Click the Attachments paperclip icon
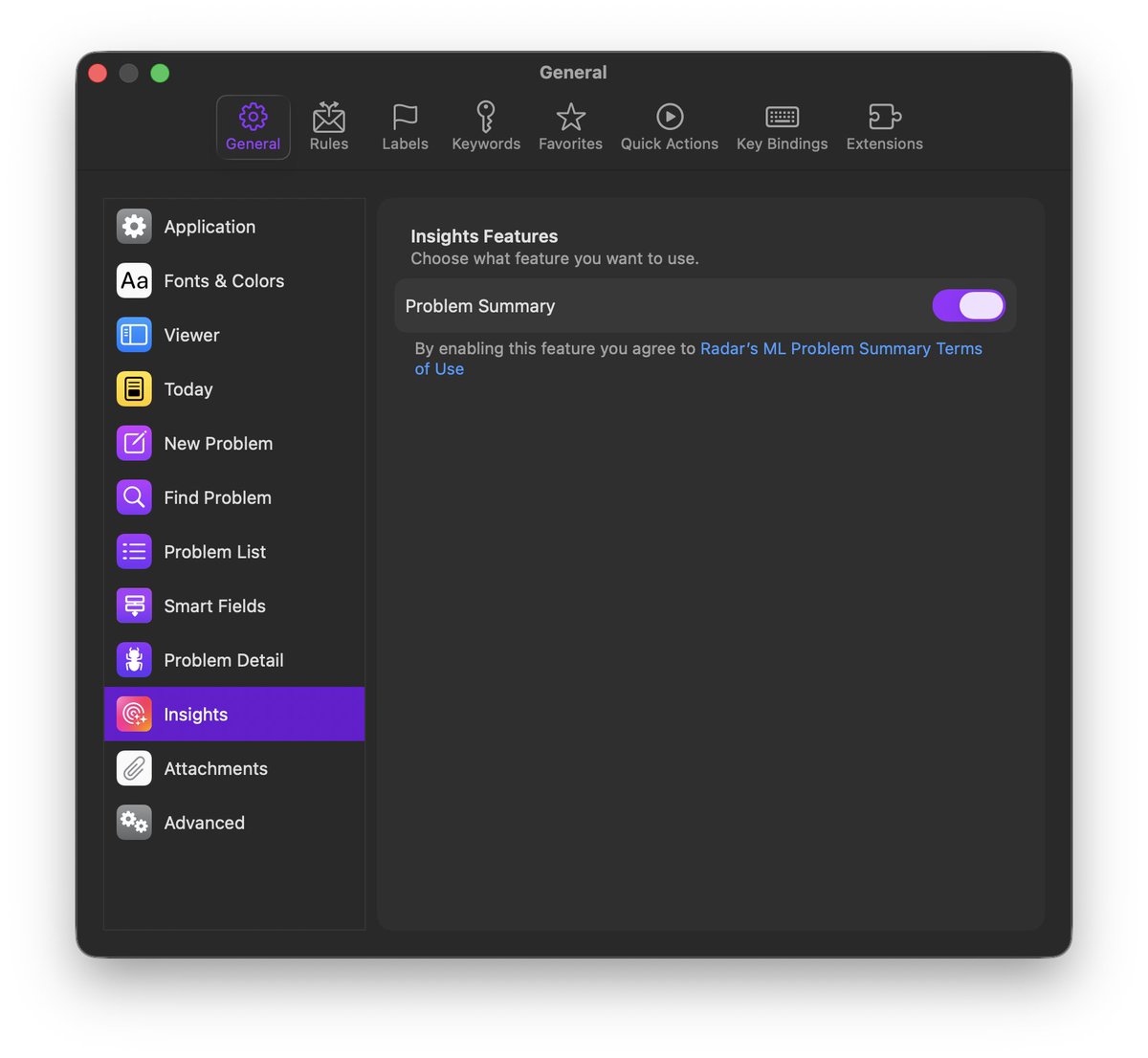Screen dimensions: 1148x1058 click(x=134, y=769)
